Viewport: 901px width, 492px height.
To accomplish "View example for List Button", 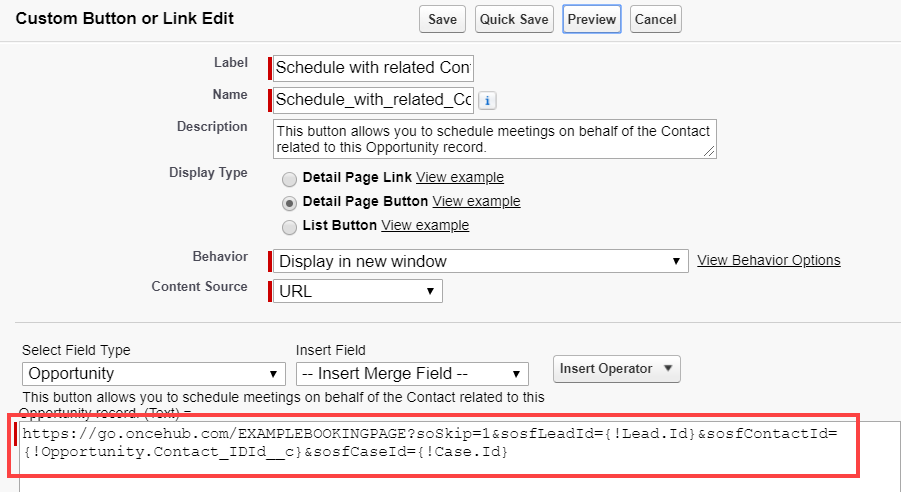I will click(x=425, y=226).
